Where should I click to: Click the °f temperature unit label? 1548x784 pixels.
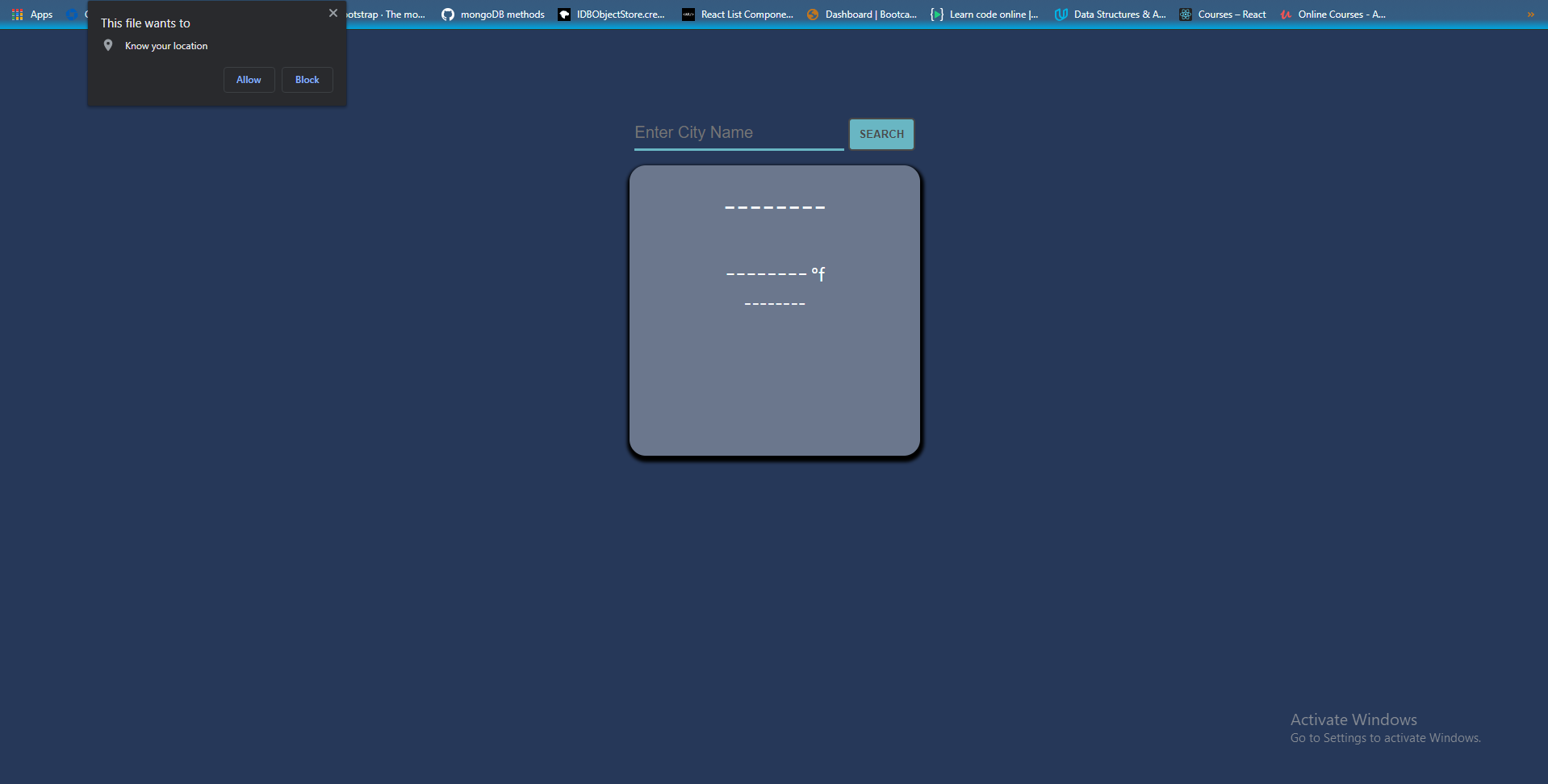tap(818, 274)
